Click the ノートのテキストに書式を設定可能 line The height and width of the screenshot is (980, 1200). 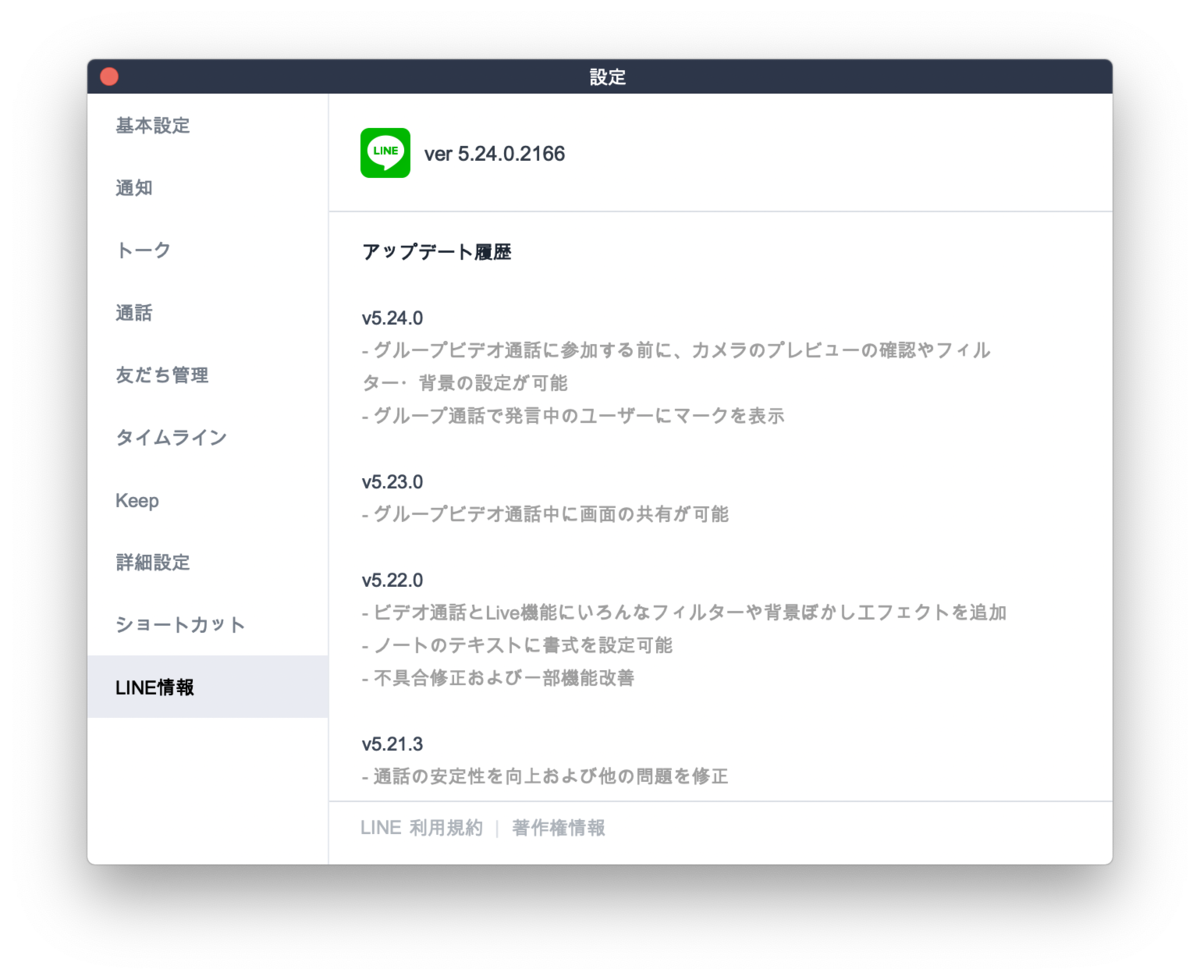[x=517, y=645]
